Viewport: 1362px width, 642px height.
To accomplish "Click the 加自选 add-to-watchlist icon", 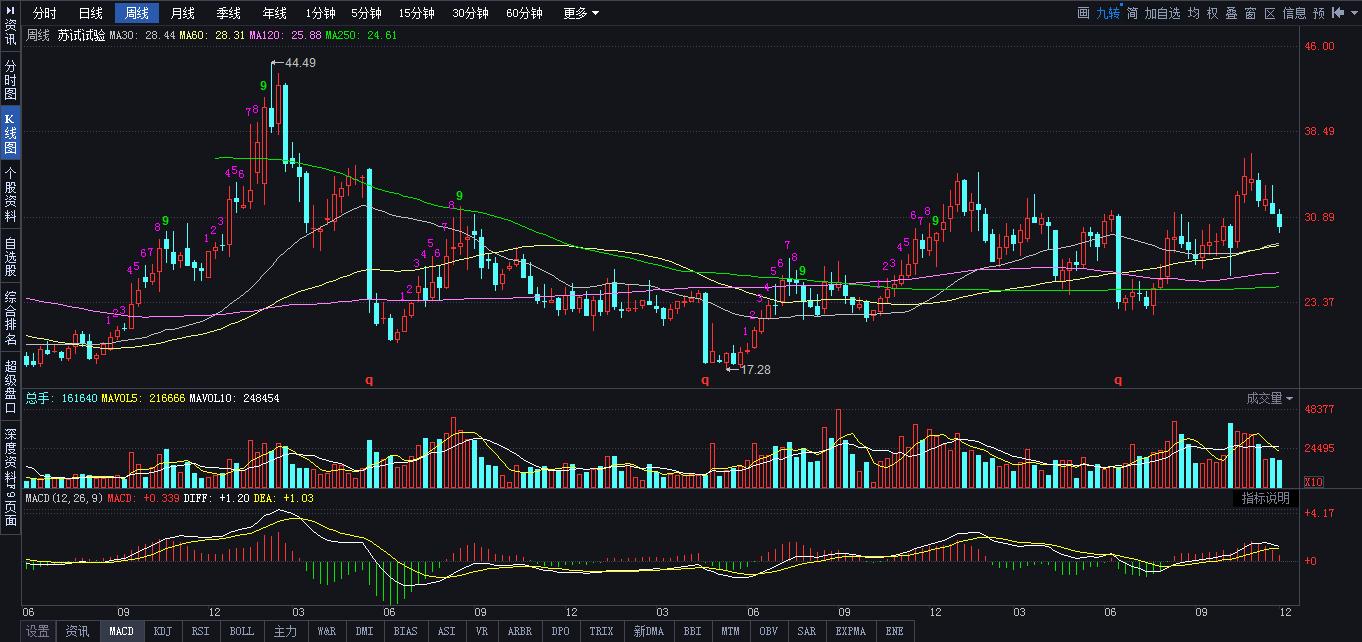I will point(1162,12).
